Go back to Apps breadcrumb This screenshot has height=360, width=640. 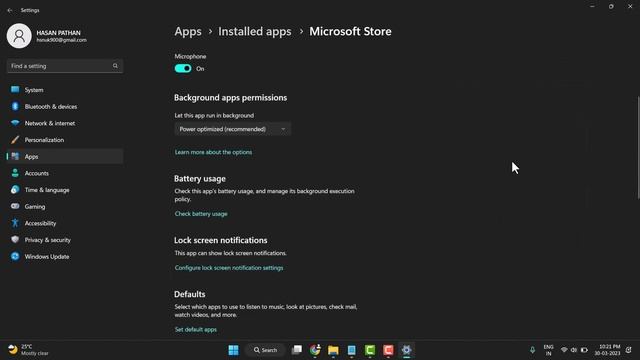(188, 31)
